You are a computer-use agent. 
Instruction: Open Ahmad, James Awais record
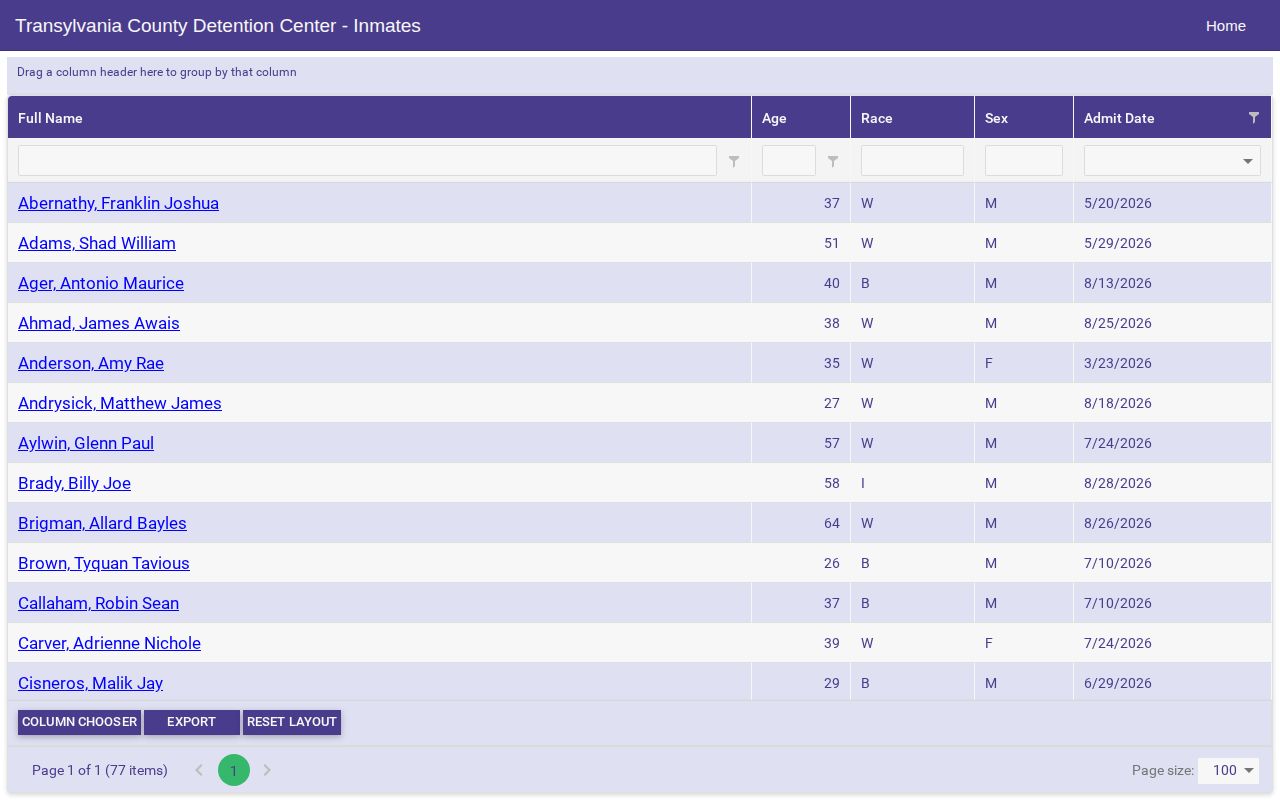click(99, 323)
